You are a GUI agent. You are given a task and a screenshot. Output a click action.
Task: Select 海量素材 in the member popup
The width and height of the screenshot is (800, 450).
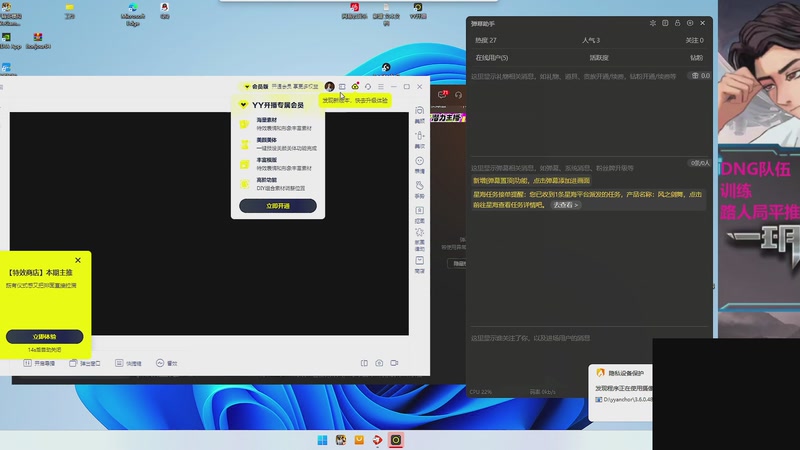click(276, 123)
